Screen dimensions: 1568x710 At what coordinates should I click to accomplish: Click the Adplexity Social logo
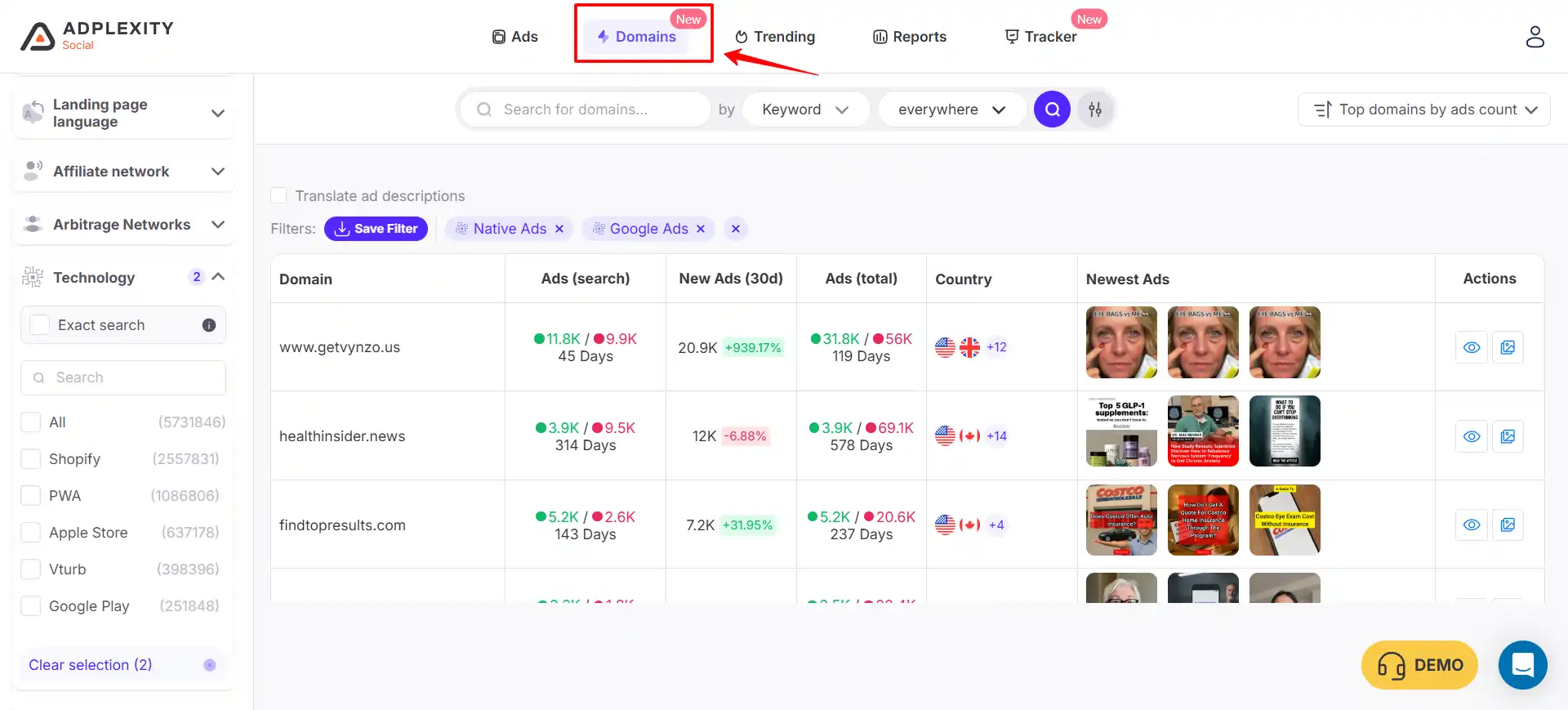(x=97, y=36)
